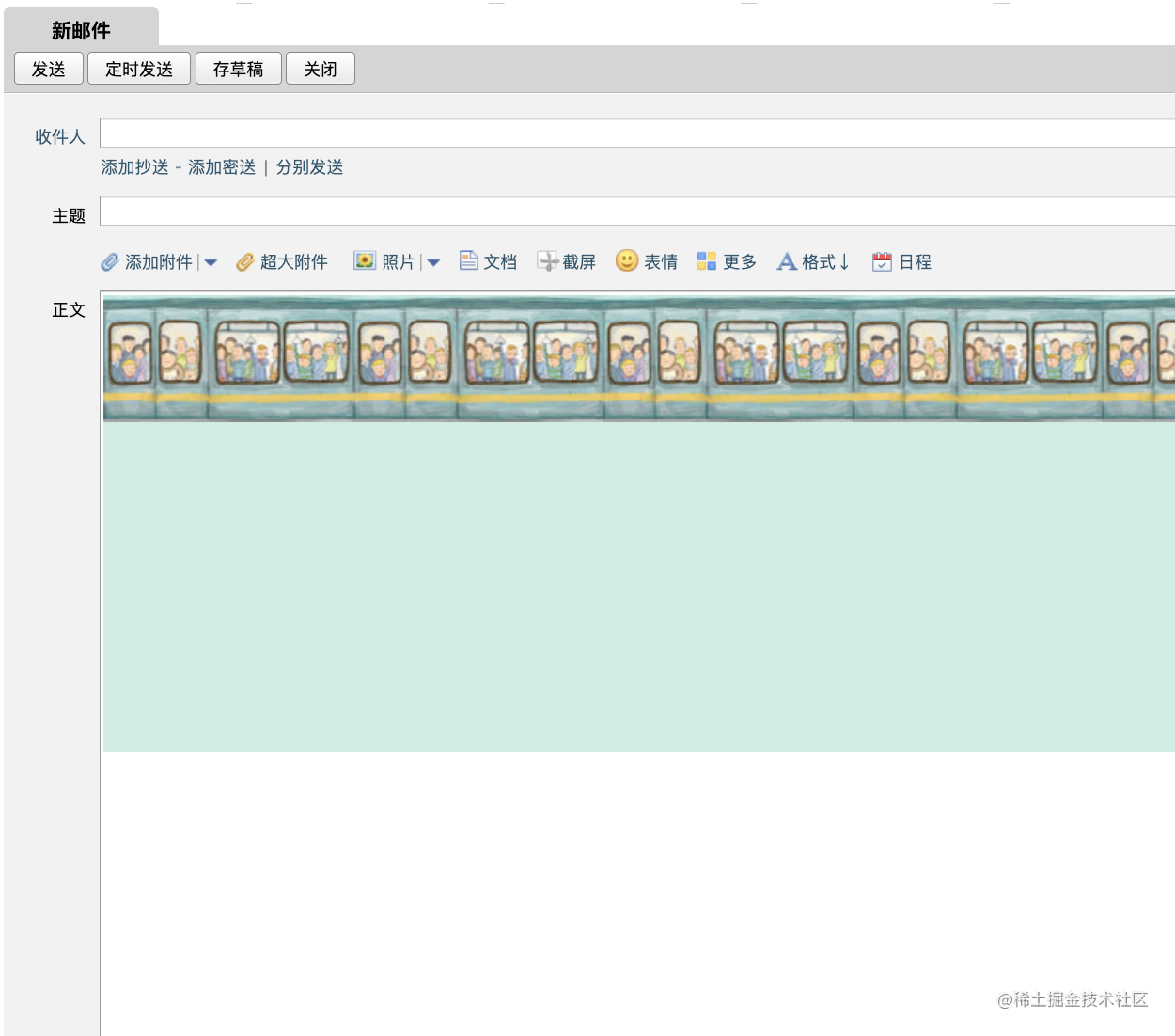Click the 照片 photo icon
This screenshot has height=1036, width=1175.
(x=365, y=261)
